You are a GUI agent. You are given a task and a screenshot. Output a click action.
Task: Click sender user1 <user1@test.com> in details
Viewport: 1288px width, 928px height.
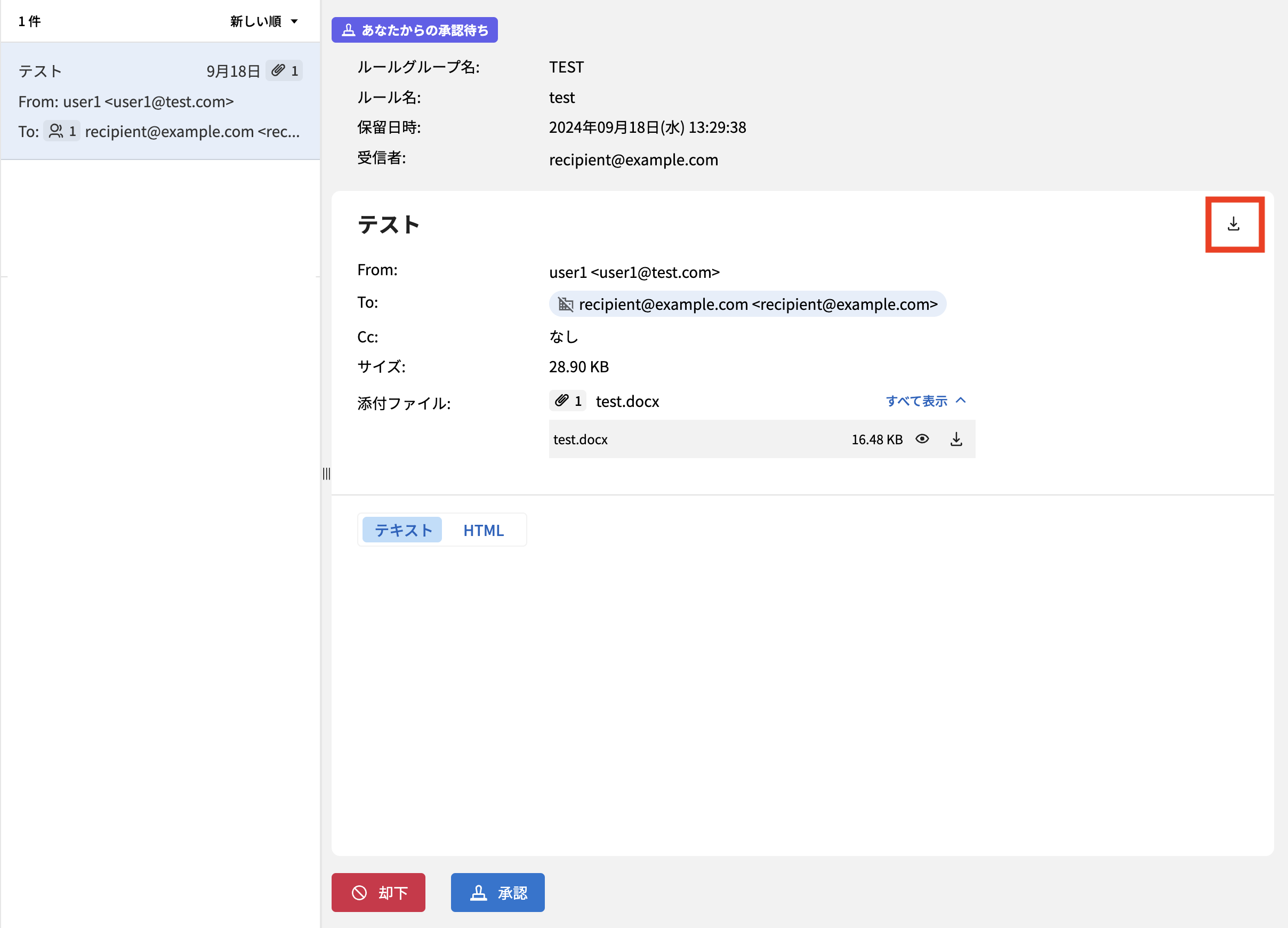634,272
